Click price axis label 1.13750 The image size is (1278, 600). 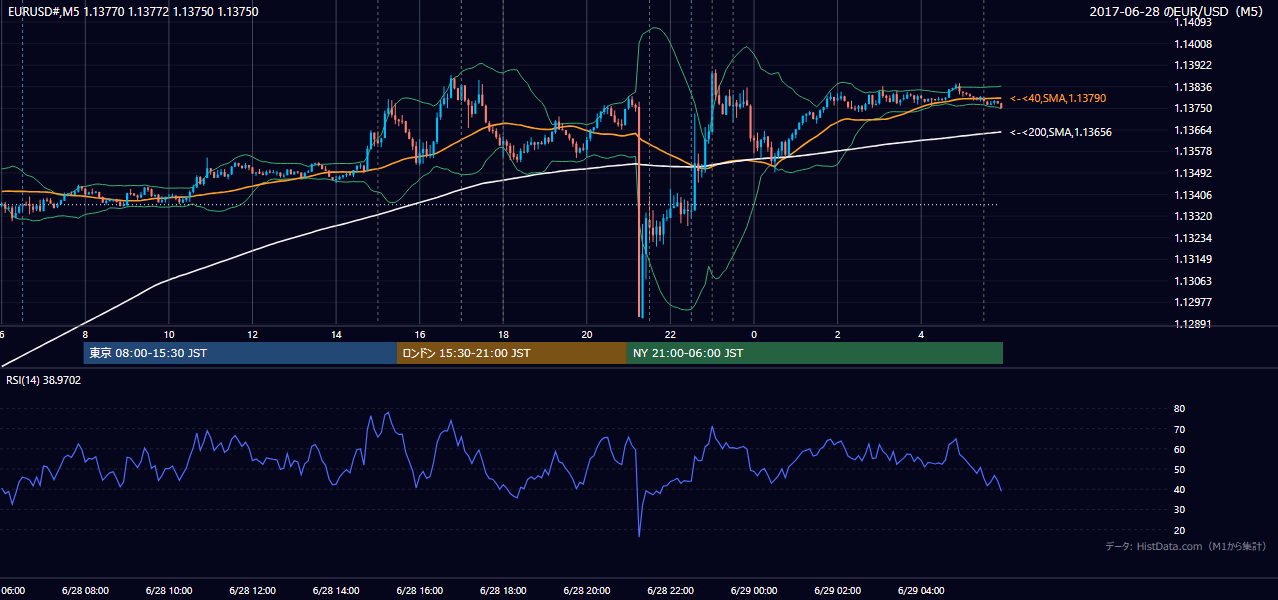click(1192, 108)
